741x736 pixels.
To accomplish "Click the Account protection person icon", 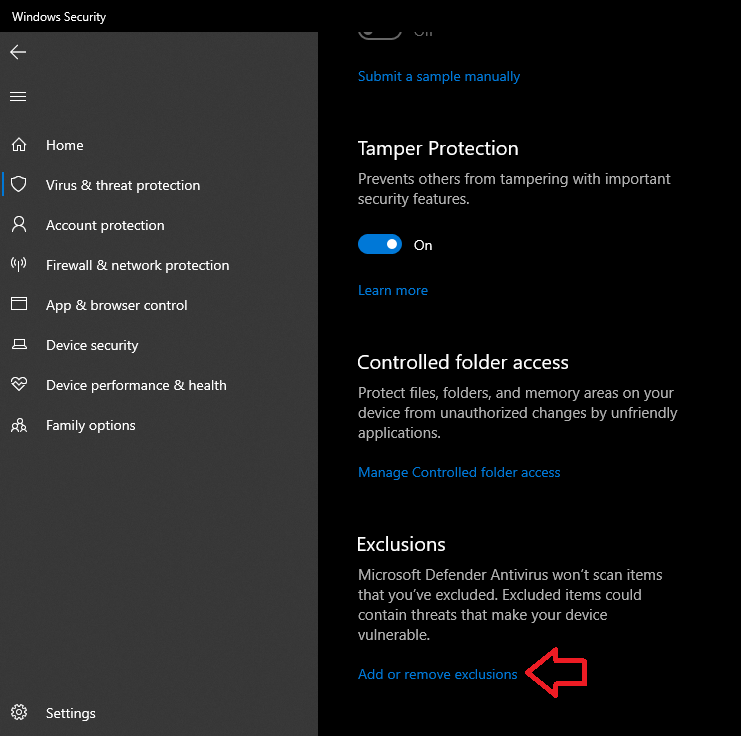I will point(18,225).
